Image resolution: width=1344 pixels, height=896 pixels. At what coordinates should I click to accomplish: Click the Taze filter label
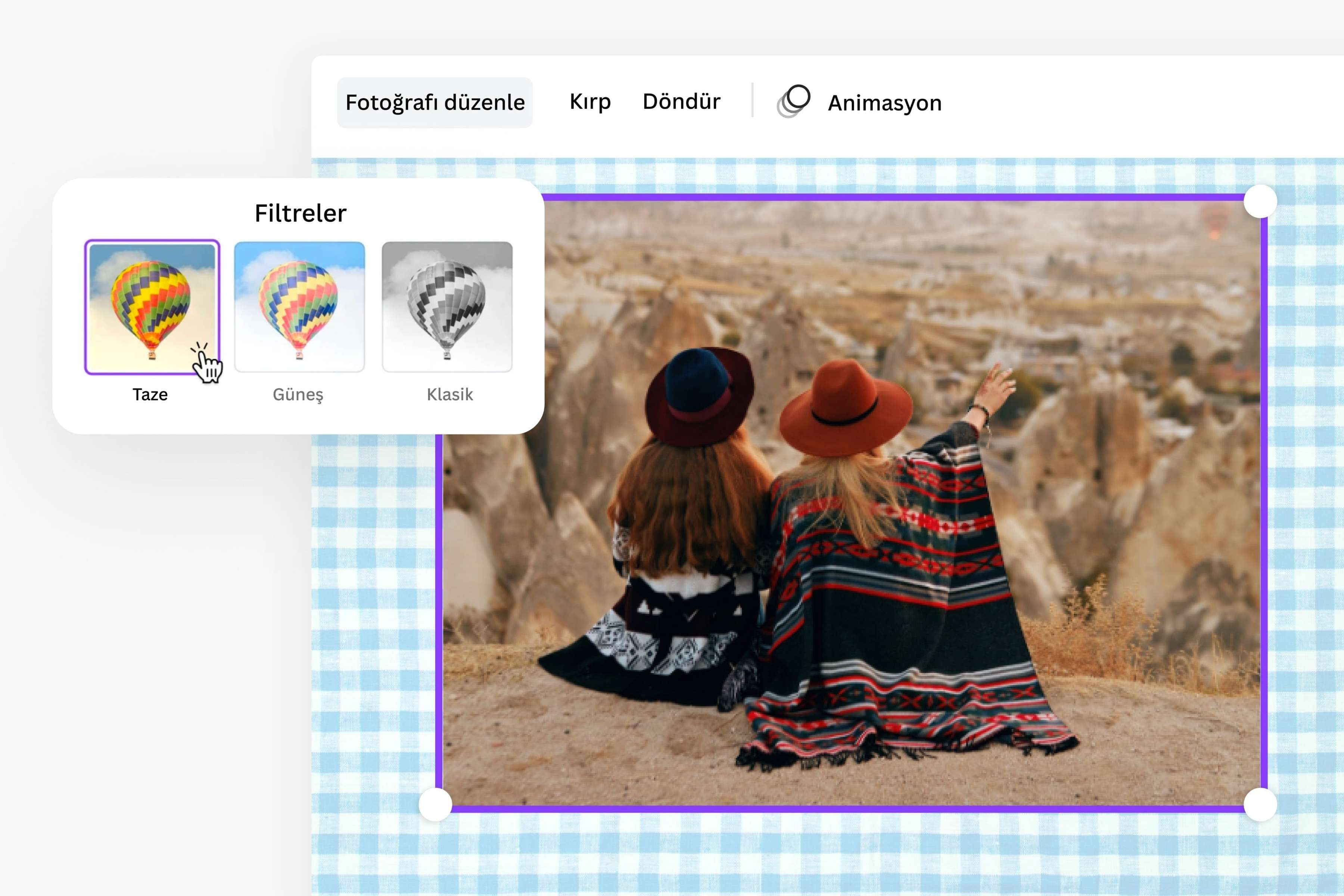point(150,394)
